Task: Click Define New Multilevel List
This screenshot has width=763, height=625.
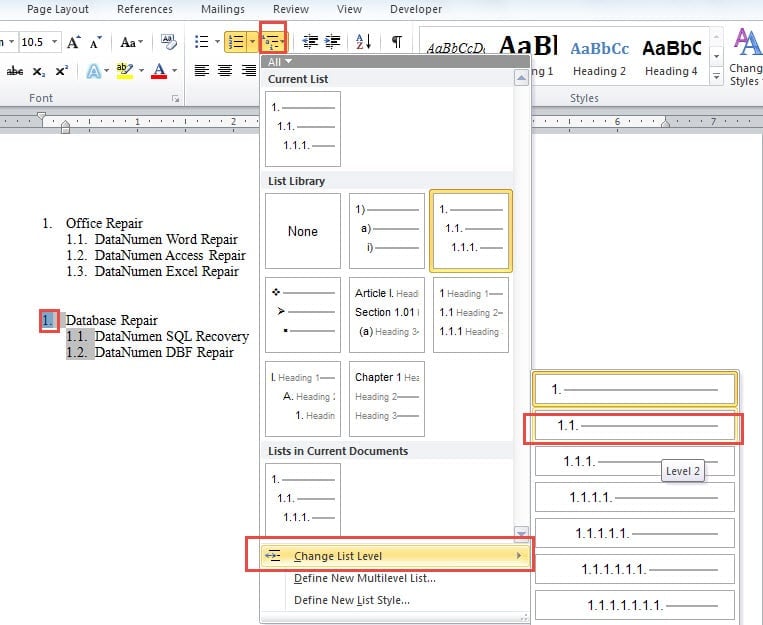Action: click(364, 578)
